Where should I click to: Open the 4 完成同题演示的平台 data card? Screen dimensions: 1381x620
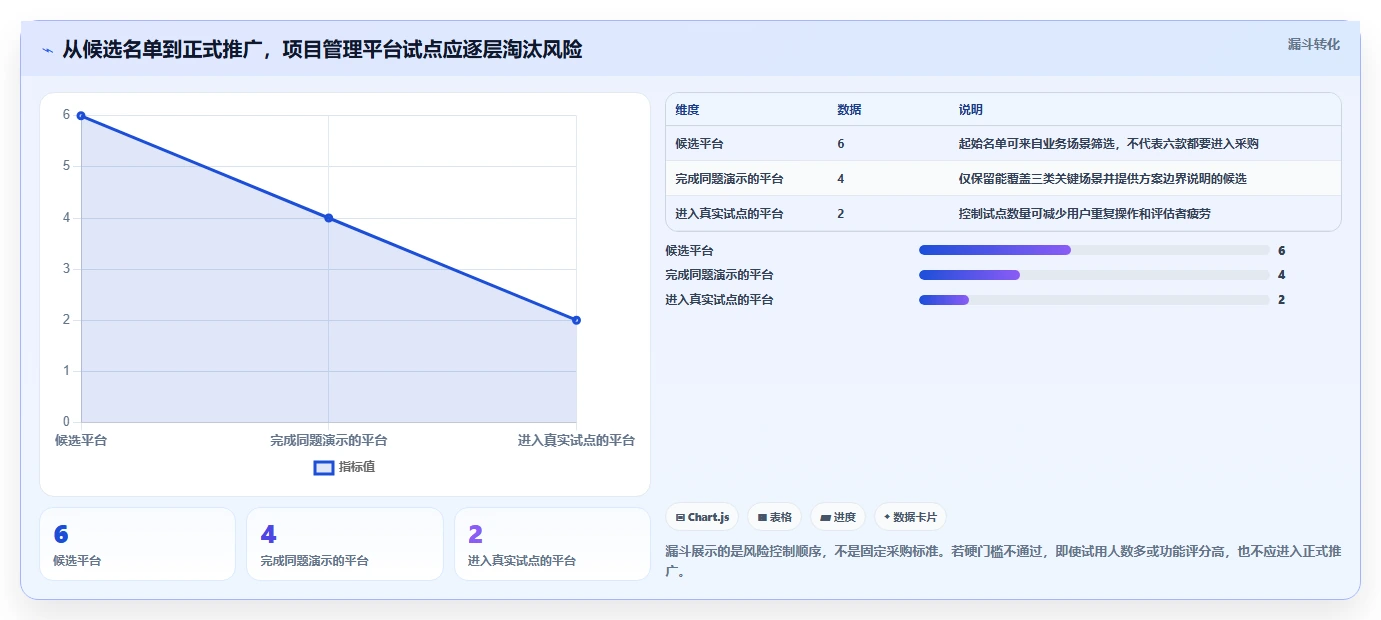point(344,544)
